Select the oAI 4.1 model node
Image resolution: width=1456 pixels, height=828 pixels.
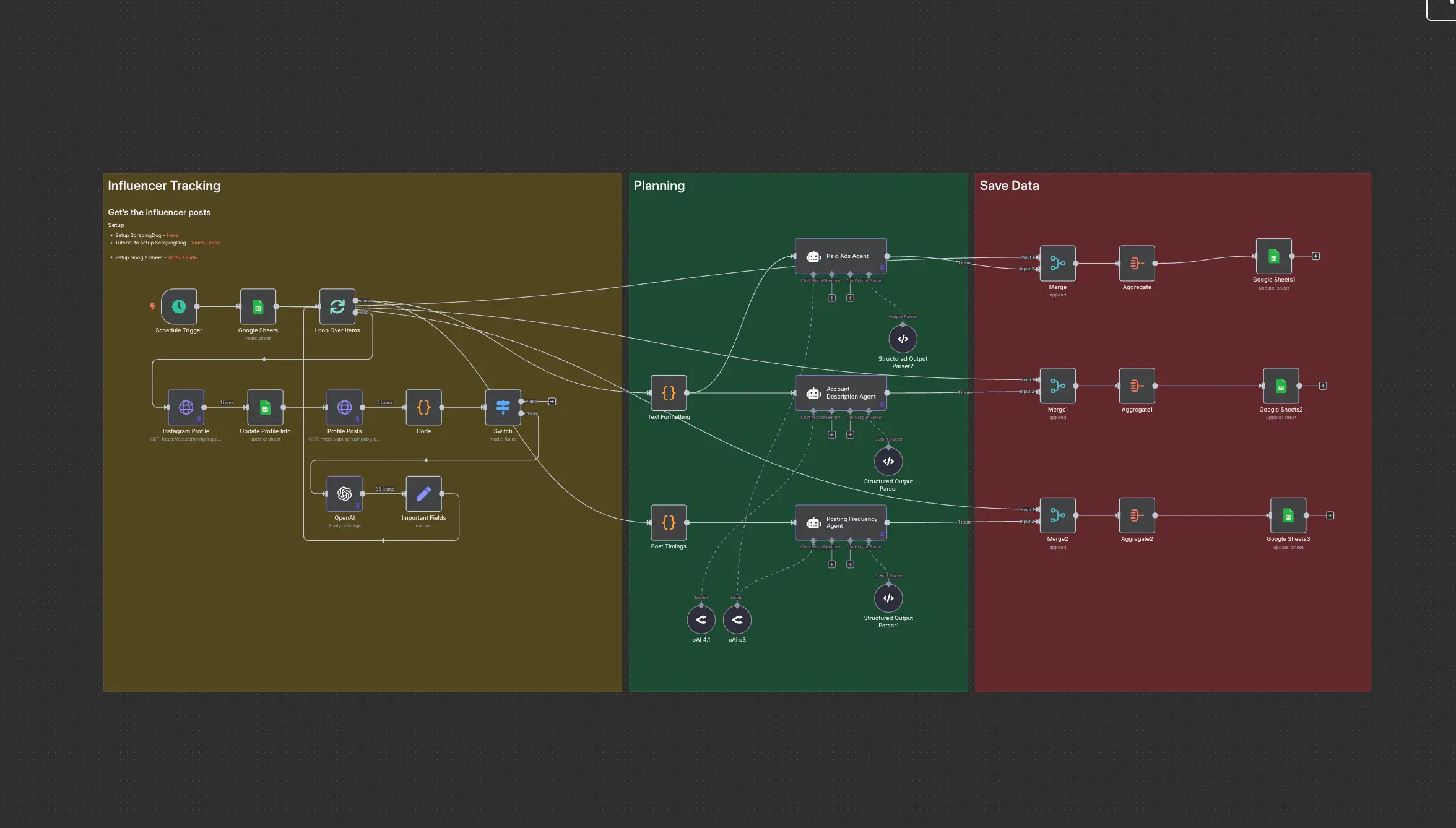[x=701, y=620]
